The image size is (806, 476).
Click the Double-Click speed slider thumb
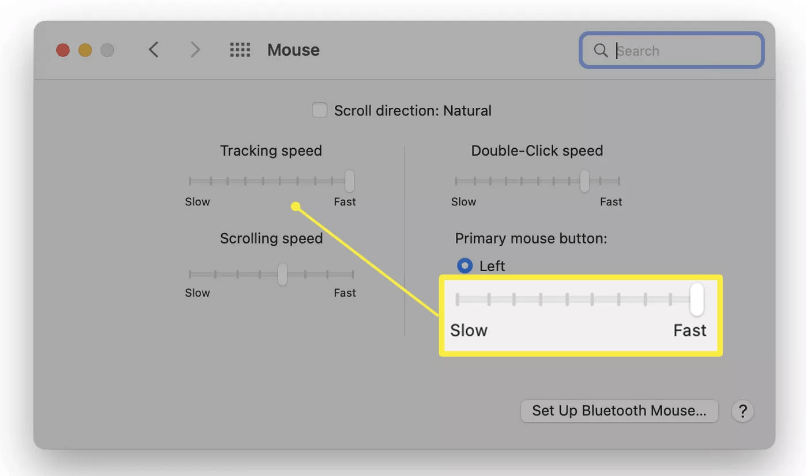pos(585,181)
